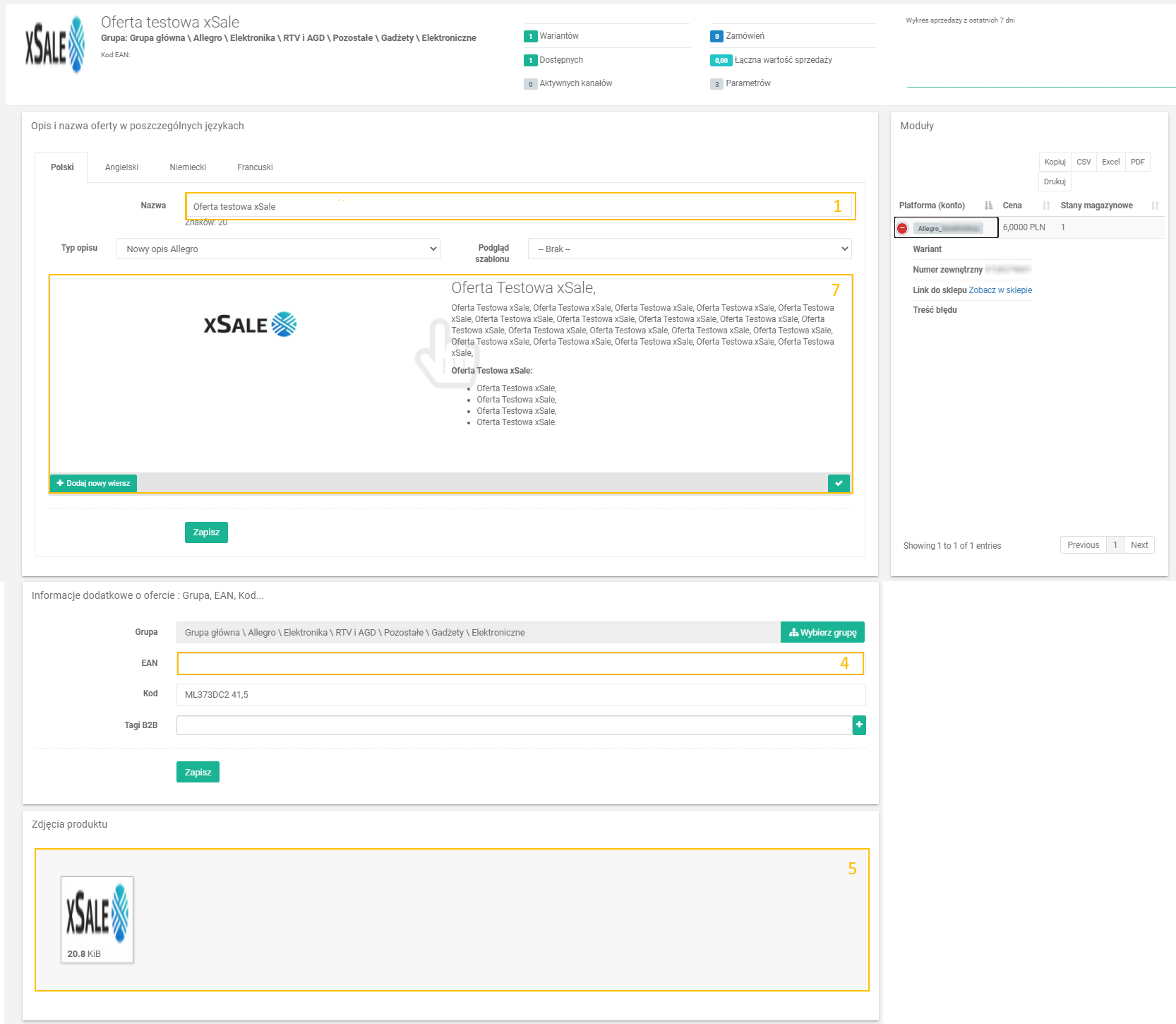Click the red minus icon beside Allegro row

(902, 228)
